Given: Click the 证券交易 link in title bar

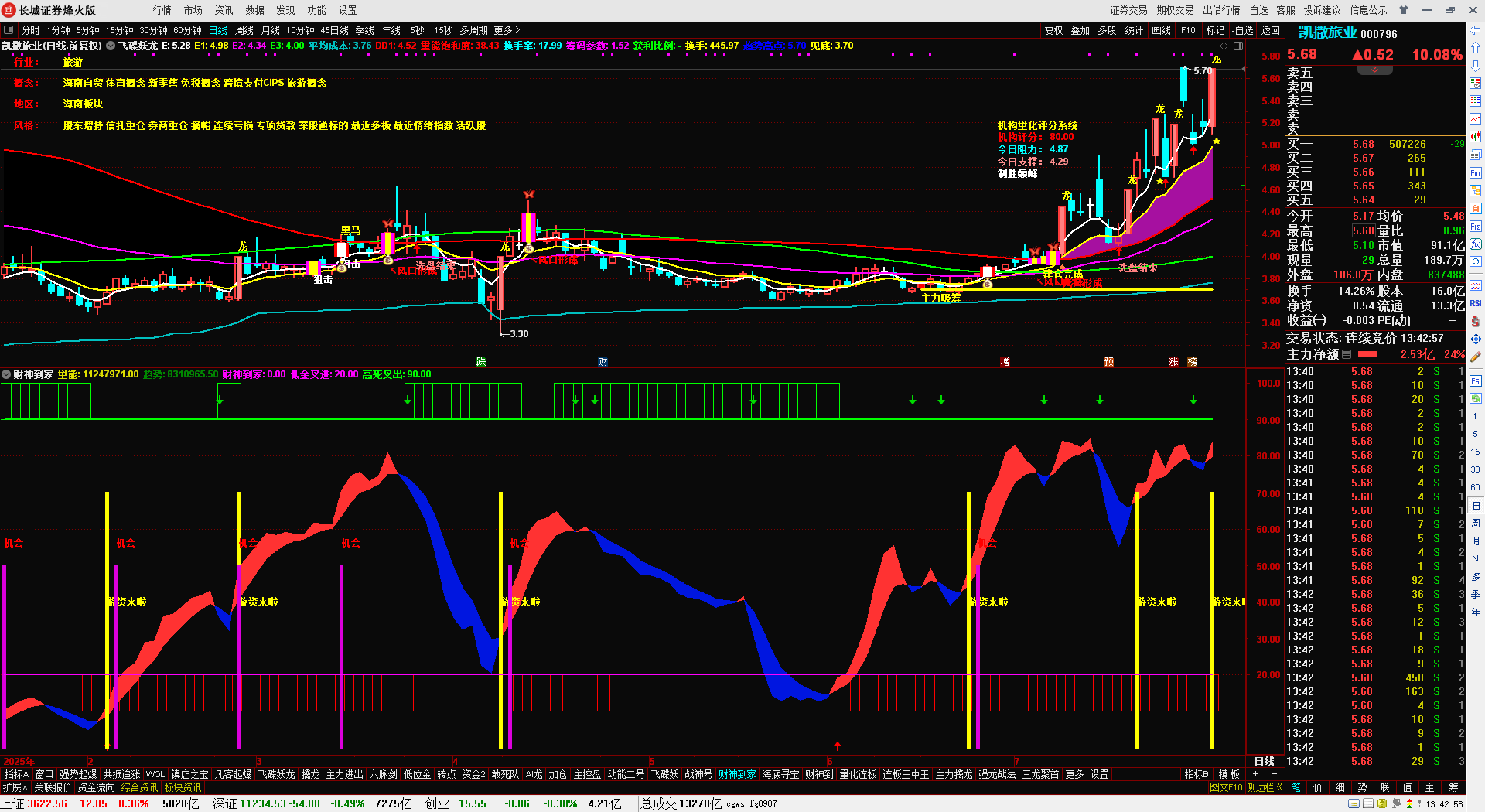Looking at the screenshot, I should 1129,10.
